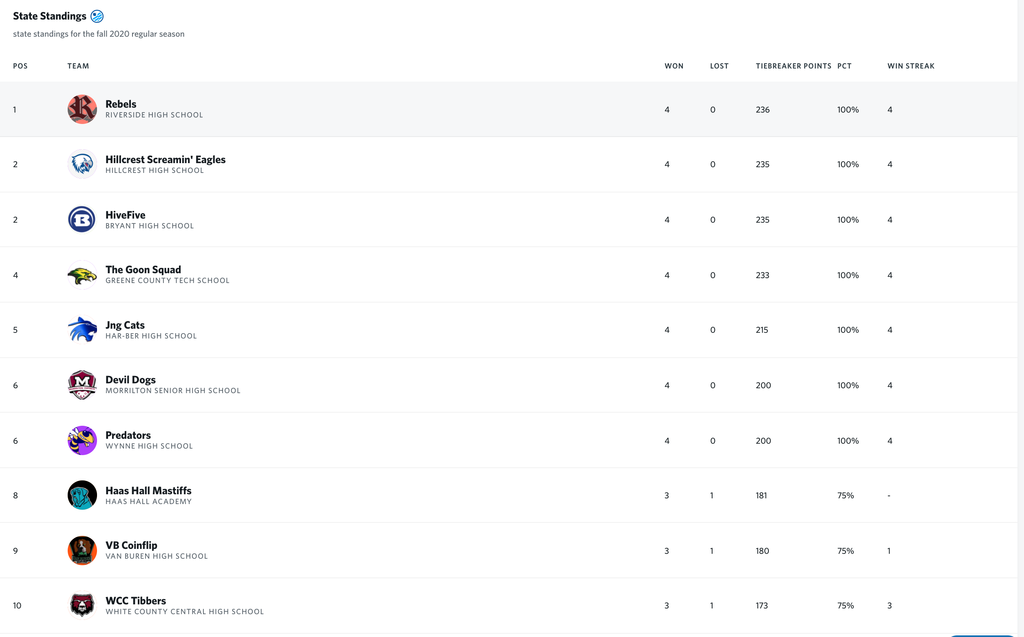The width and height of the screenshot is (1024, 637).
Task: Click tiebreaker points 173 for WCC Tibbers
Action: tap(762, 606)
